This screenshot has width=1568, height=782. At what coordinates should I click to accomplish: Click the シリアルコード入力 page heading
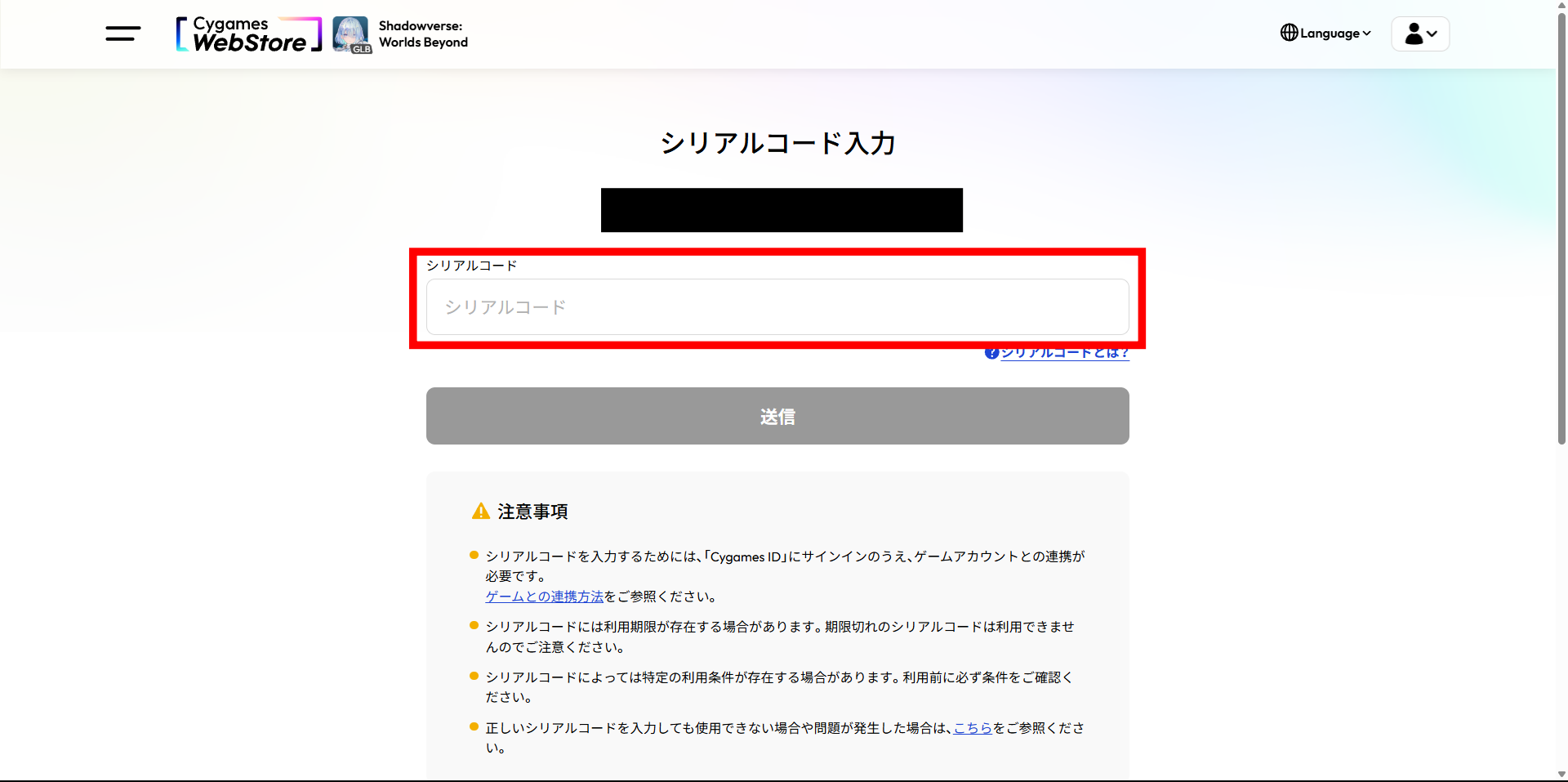[x=777, y=143]
